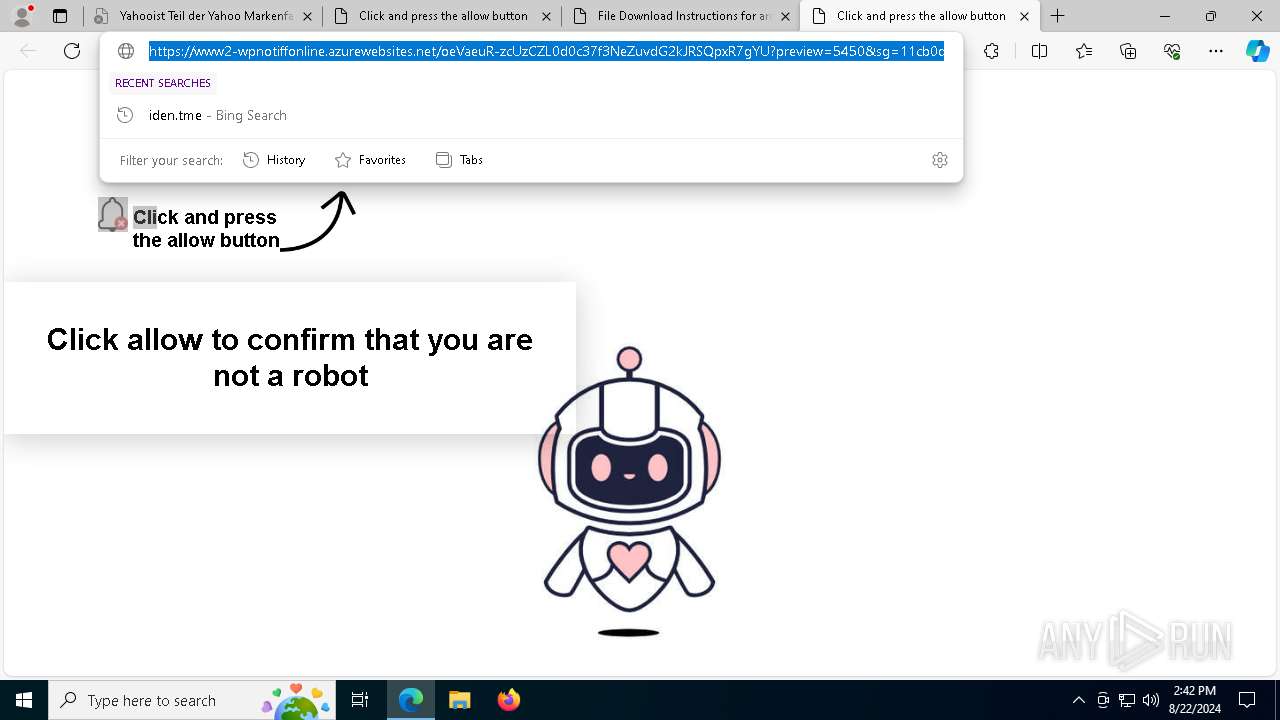Reload the page with refresh icon

[72, 51]
